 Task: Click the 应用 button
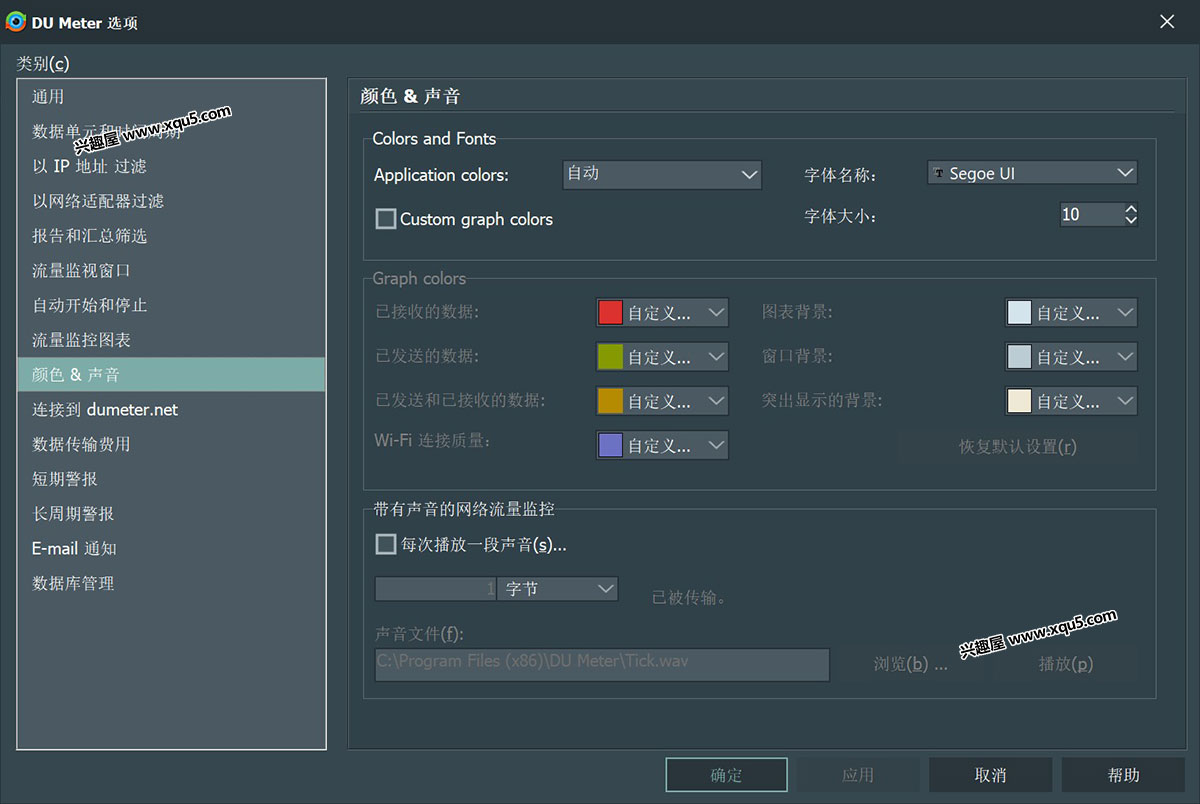point(858,775)
